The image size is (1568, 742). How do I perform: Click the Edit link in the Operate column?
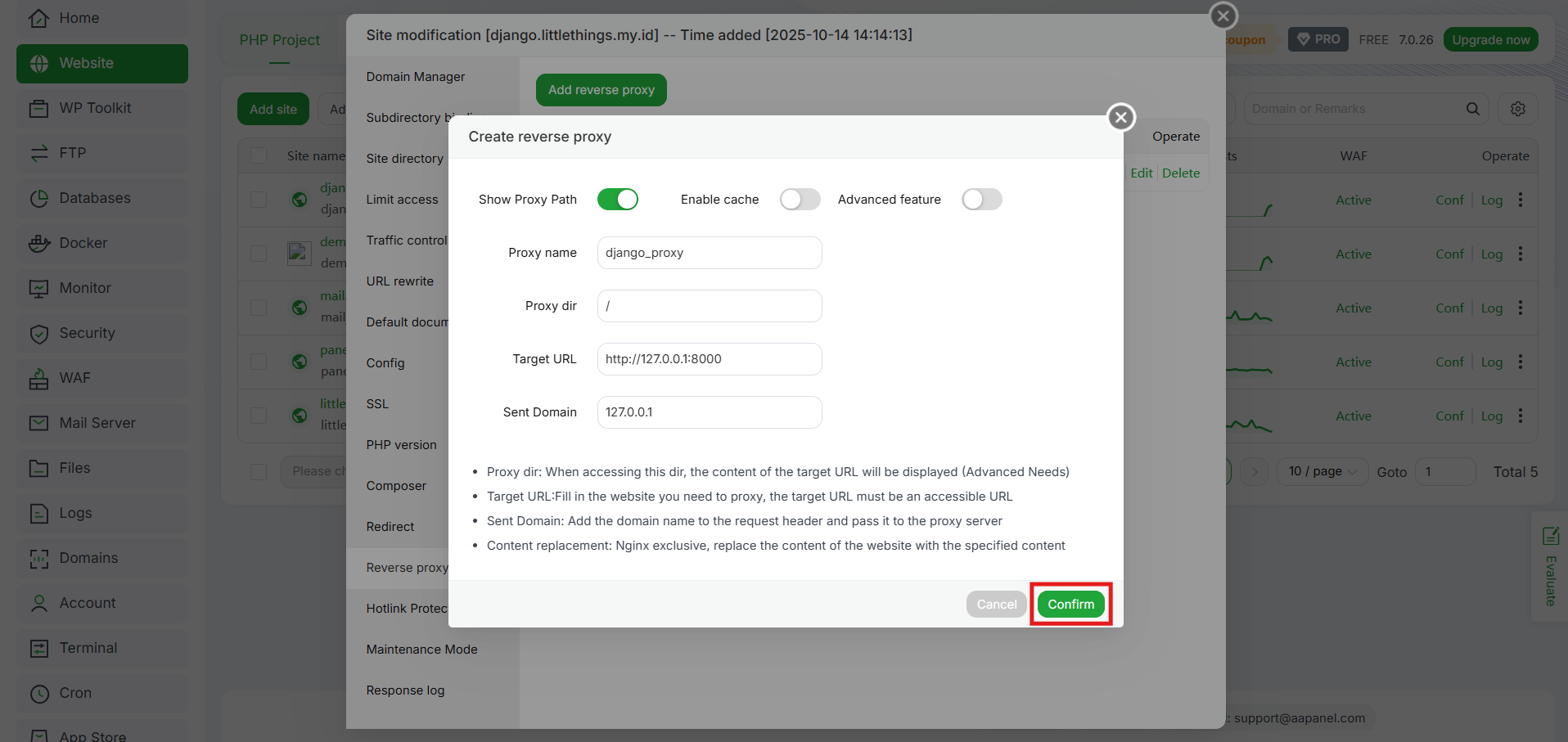click(x=1142, y=173)
